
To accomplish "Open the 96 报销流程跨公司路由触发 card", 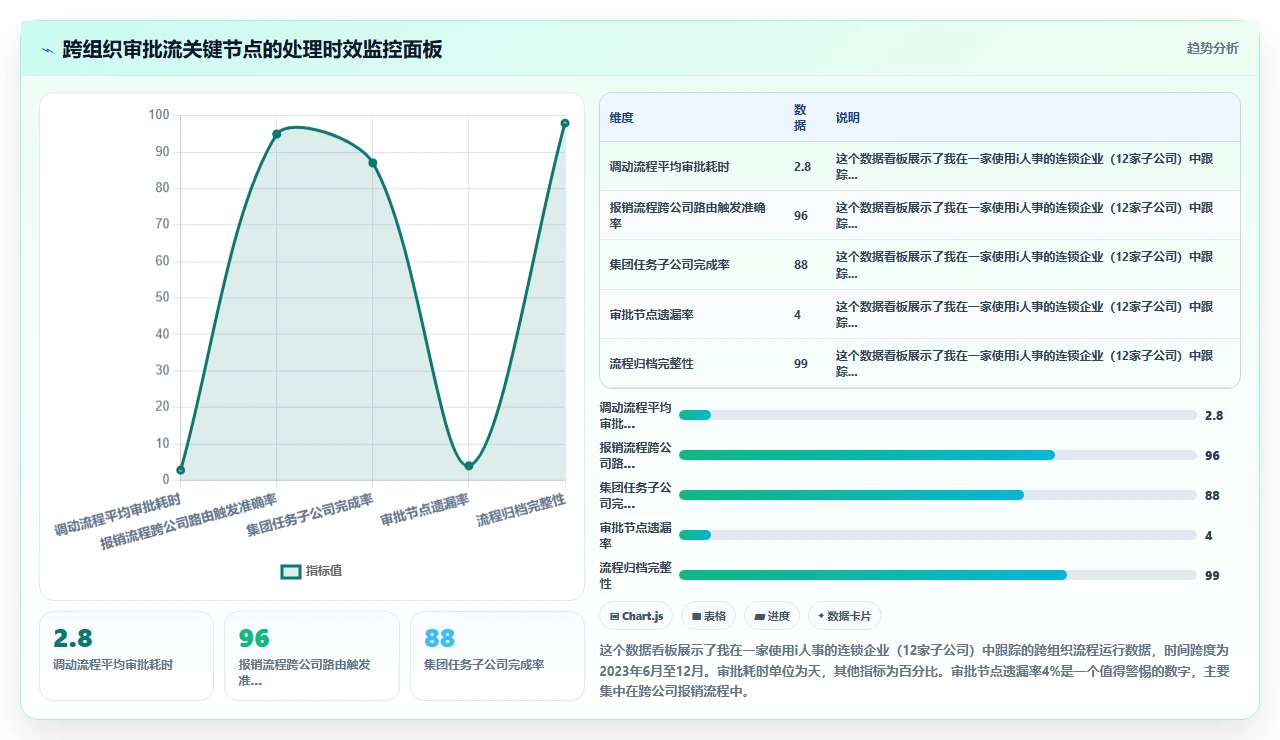I will (x=312, y=655).
